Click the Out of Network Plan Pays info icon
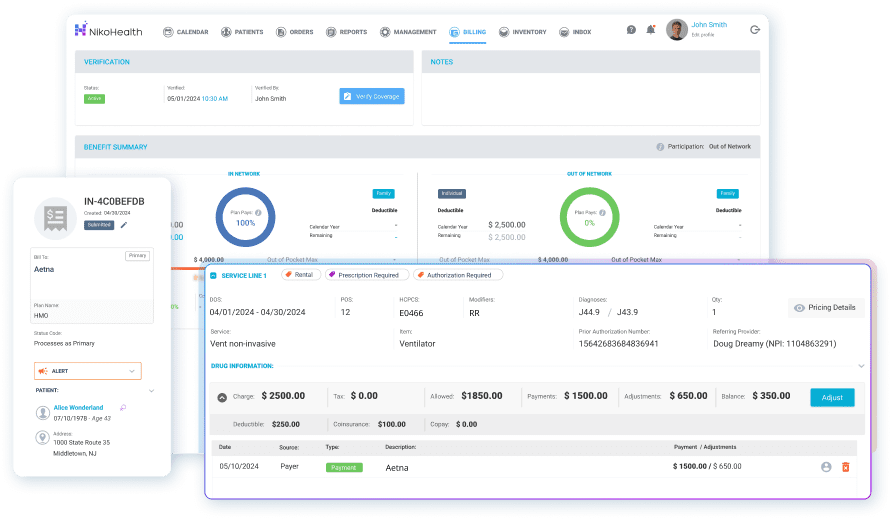This screenshot has height=520, width=892. [x=602, y=213]
